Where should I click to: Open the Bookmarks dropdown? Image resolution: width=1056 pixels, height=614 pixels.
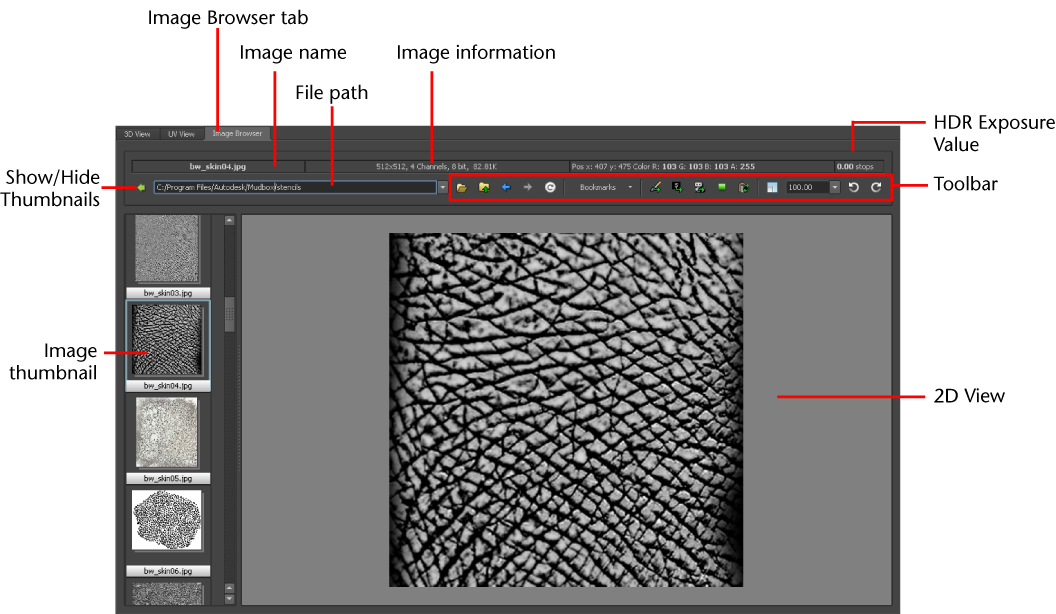click(x=605, y=188)
